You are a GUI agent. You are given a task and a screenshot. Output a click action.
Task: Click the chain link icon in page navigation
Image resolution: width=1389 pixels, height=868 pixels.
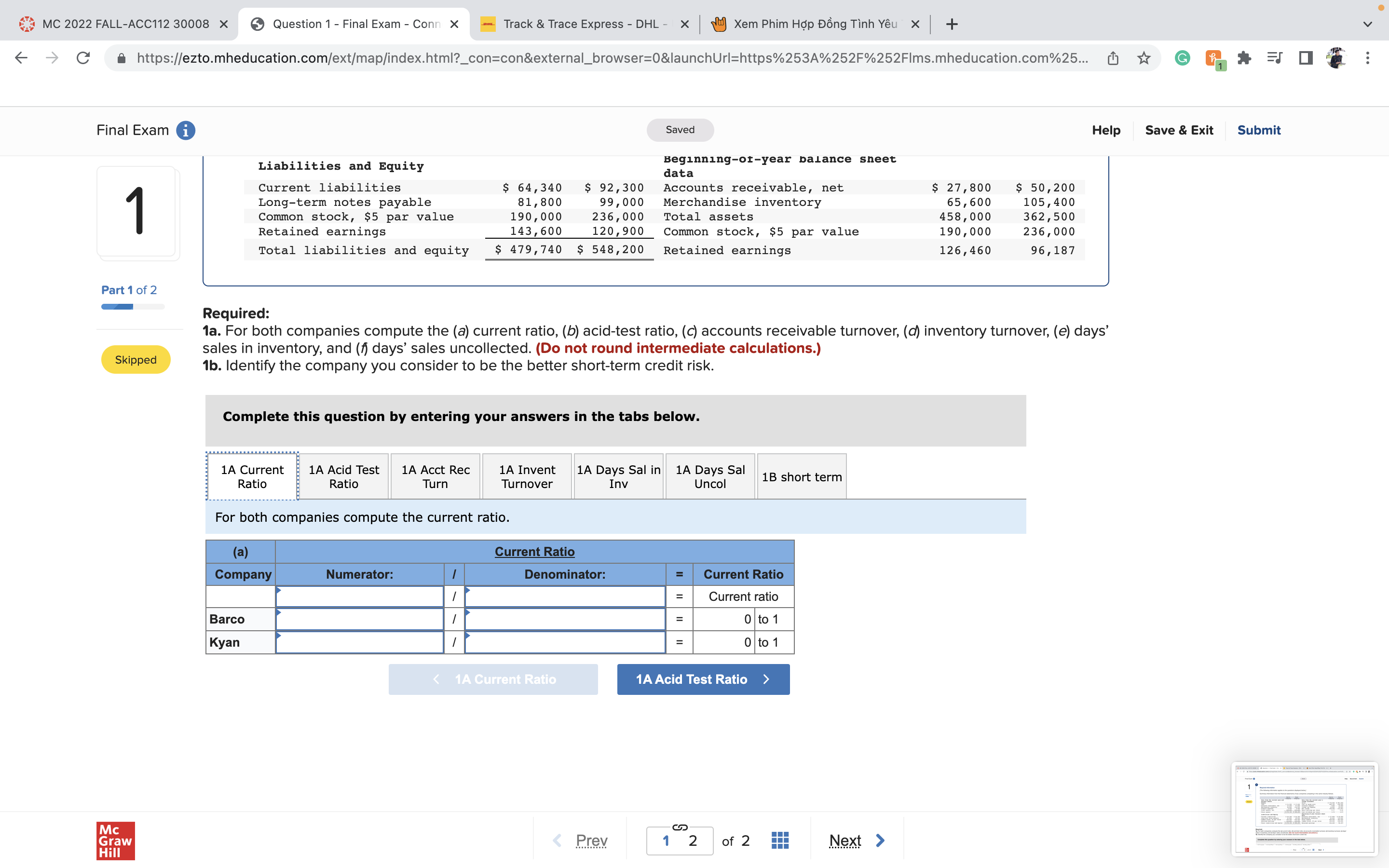(679, 828)
